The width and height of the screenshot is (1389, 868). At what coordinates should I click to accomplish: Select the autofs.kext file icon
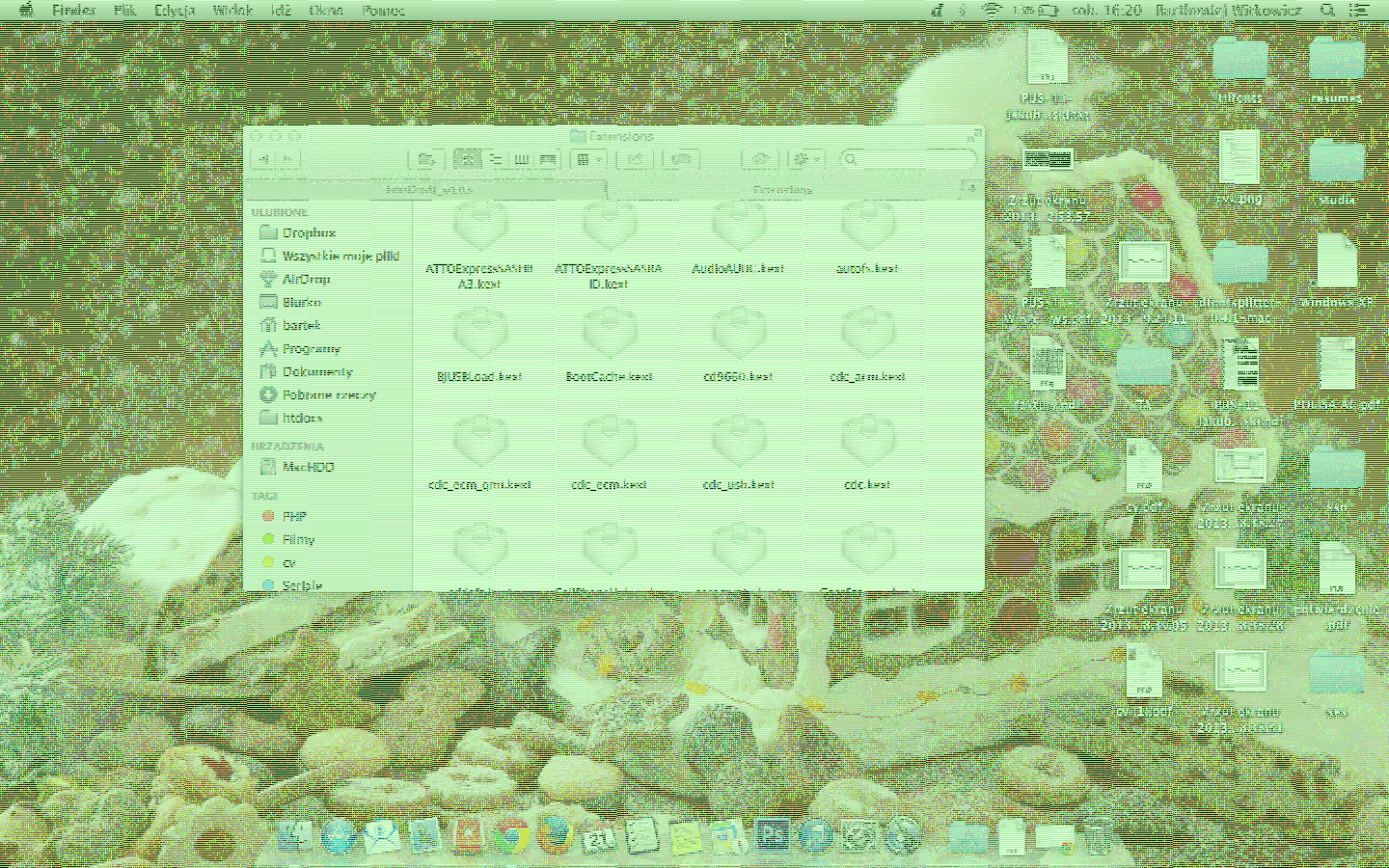pyautogui.click(x=867, y=229)
